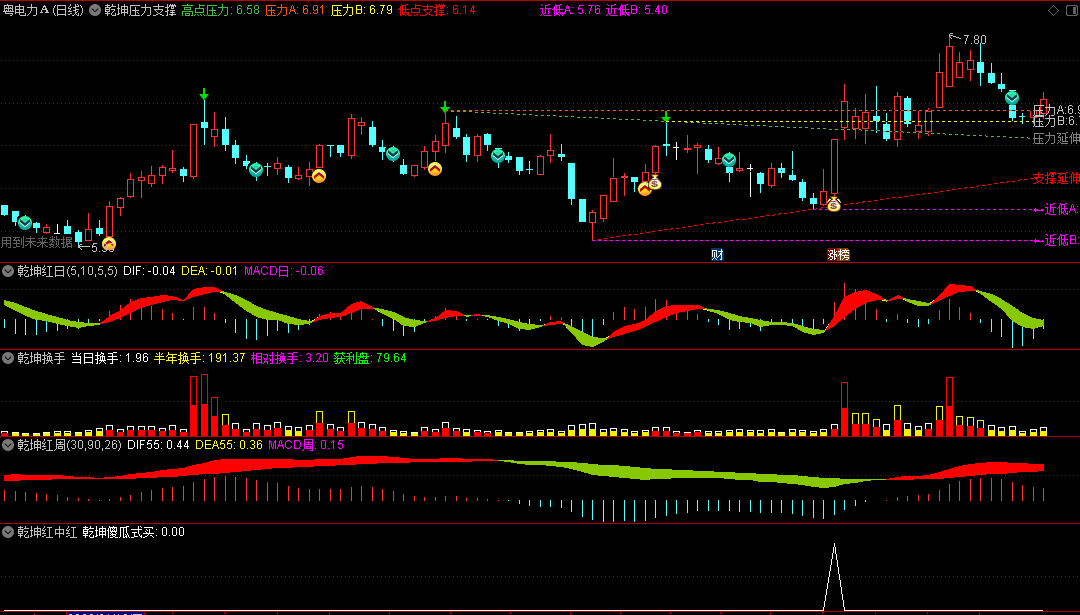Click the diamond icon at top right
The image size is (1080, 615).
pyautogui.click(x=1054, y=10)
